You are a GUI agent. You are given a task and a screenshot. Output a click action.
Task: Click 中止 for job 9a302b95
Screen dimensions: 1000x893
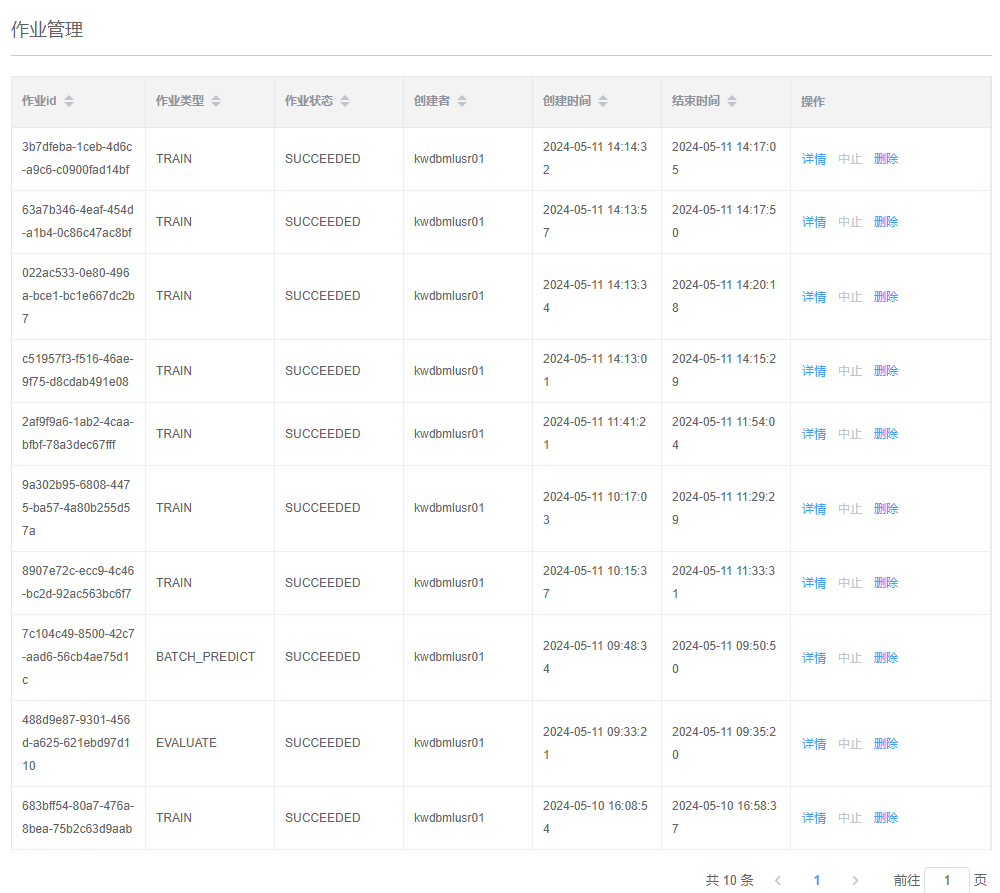point(850,509)
